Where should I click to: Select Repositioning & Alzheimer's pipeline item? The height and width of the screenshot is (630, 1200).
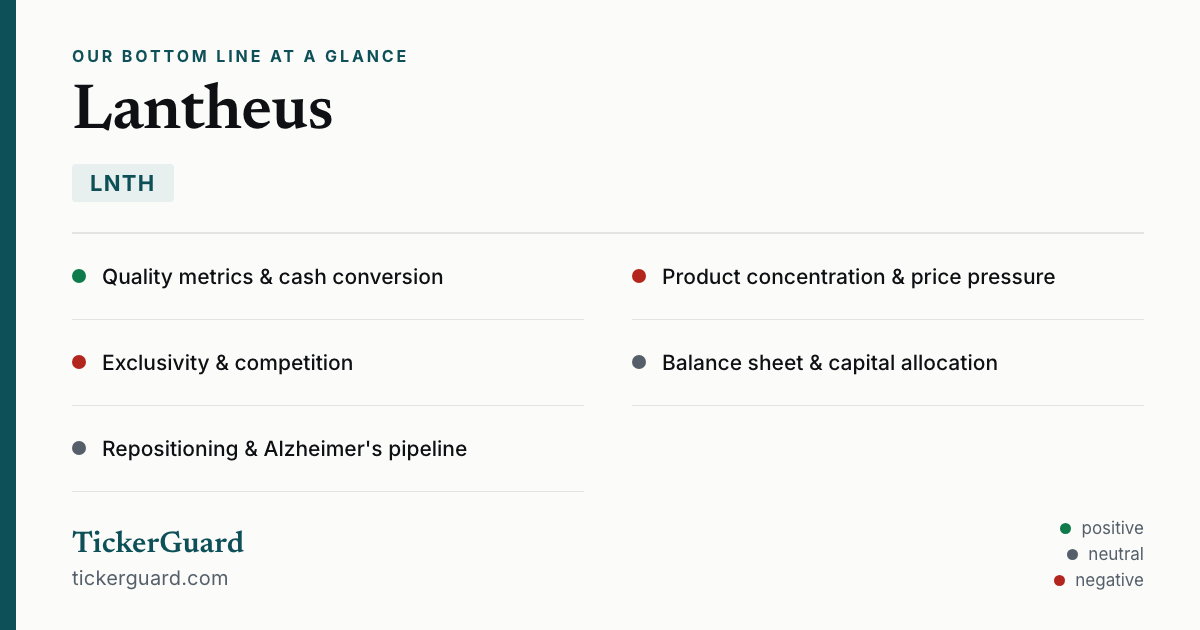328,449
